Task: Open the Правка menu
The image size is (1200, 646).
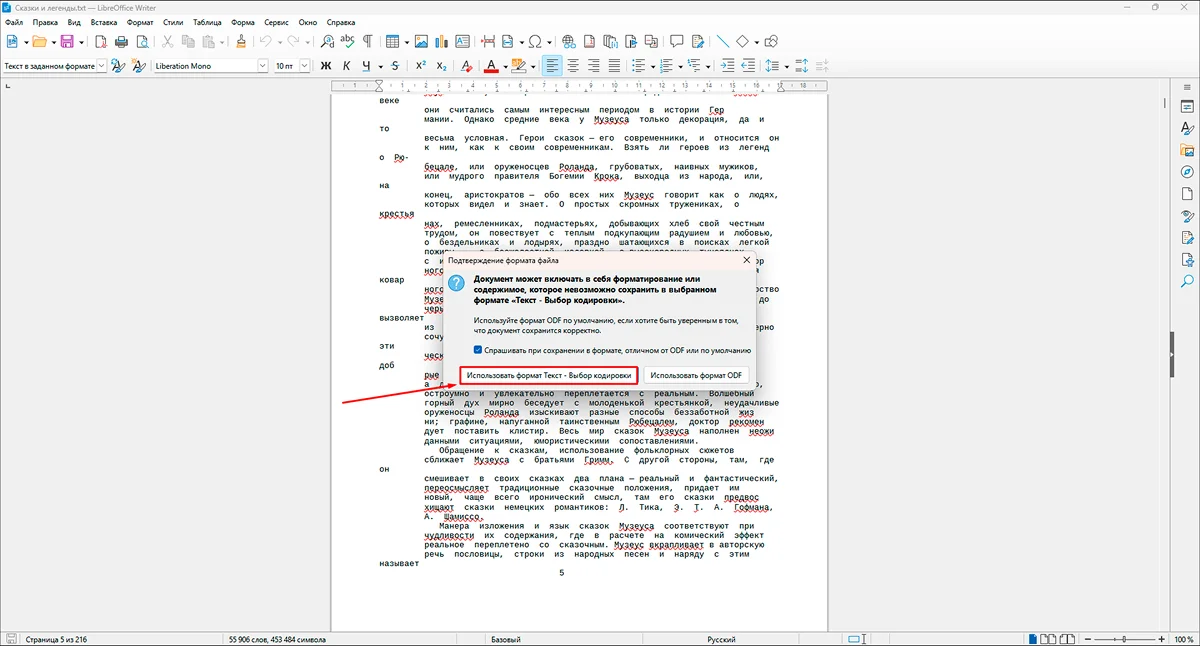Action: 45,21
